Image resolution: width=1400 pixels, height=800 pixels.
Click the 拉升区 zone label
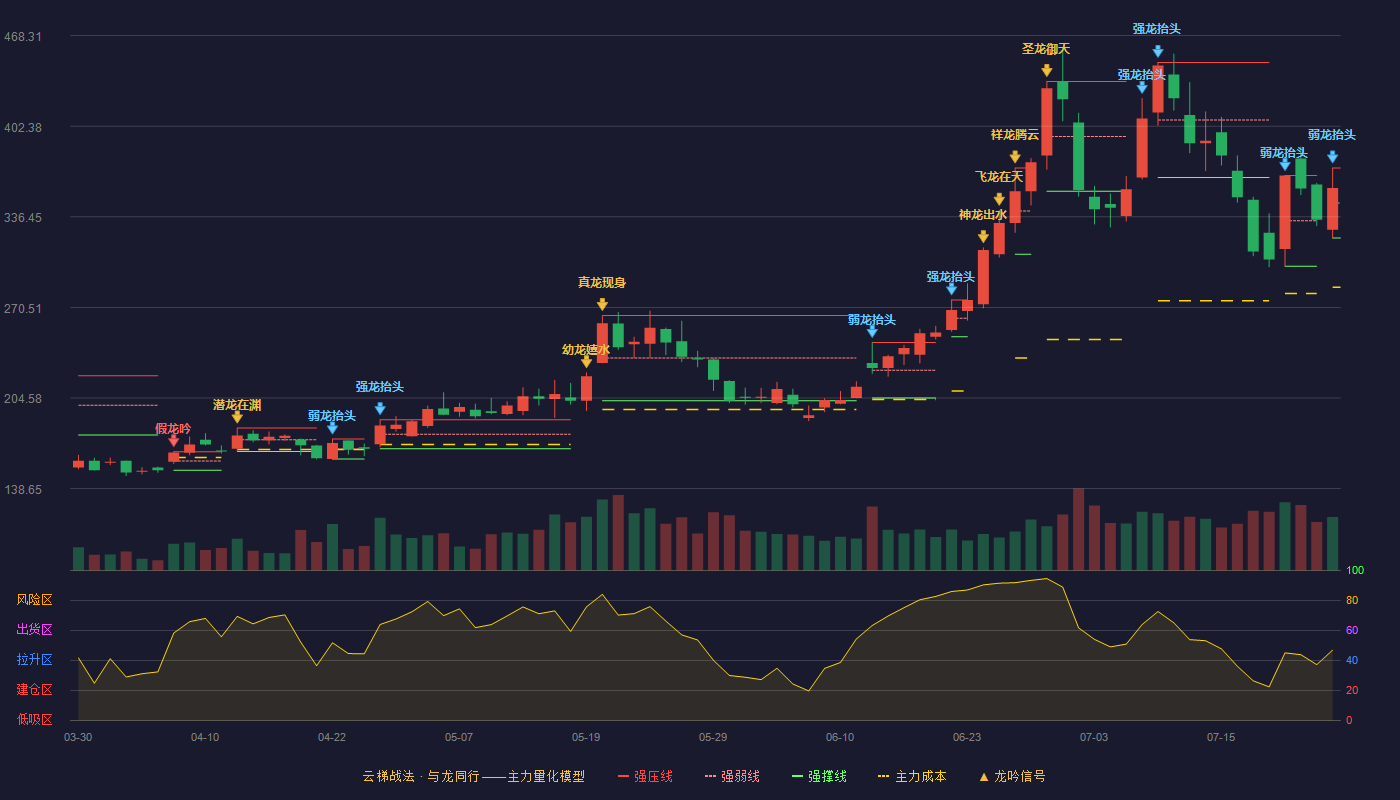(x=34, y=660)
